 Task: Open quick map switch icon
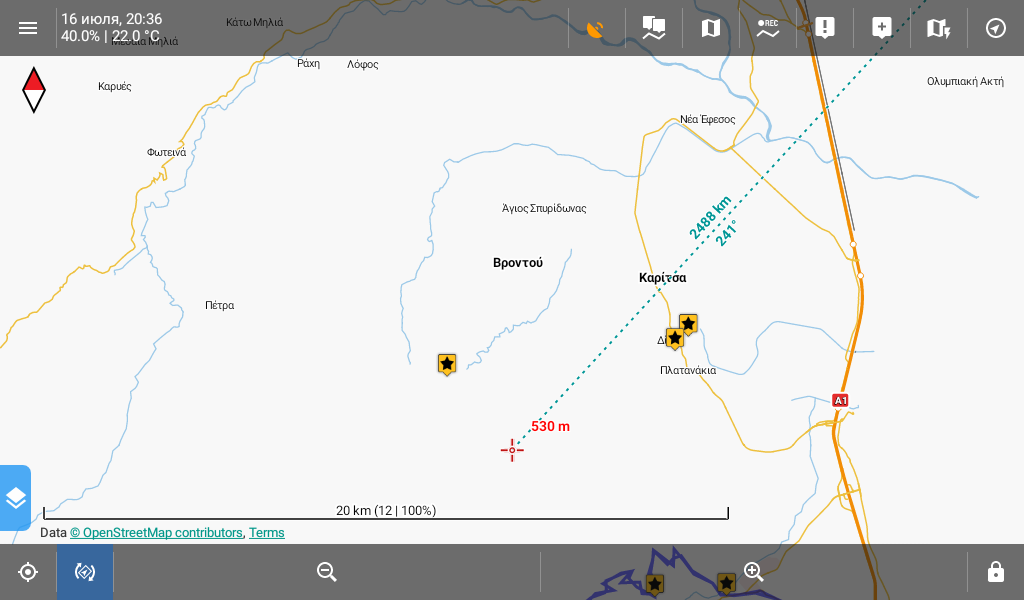[938, 28]
